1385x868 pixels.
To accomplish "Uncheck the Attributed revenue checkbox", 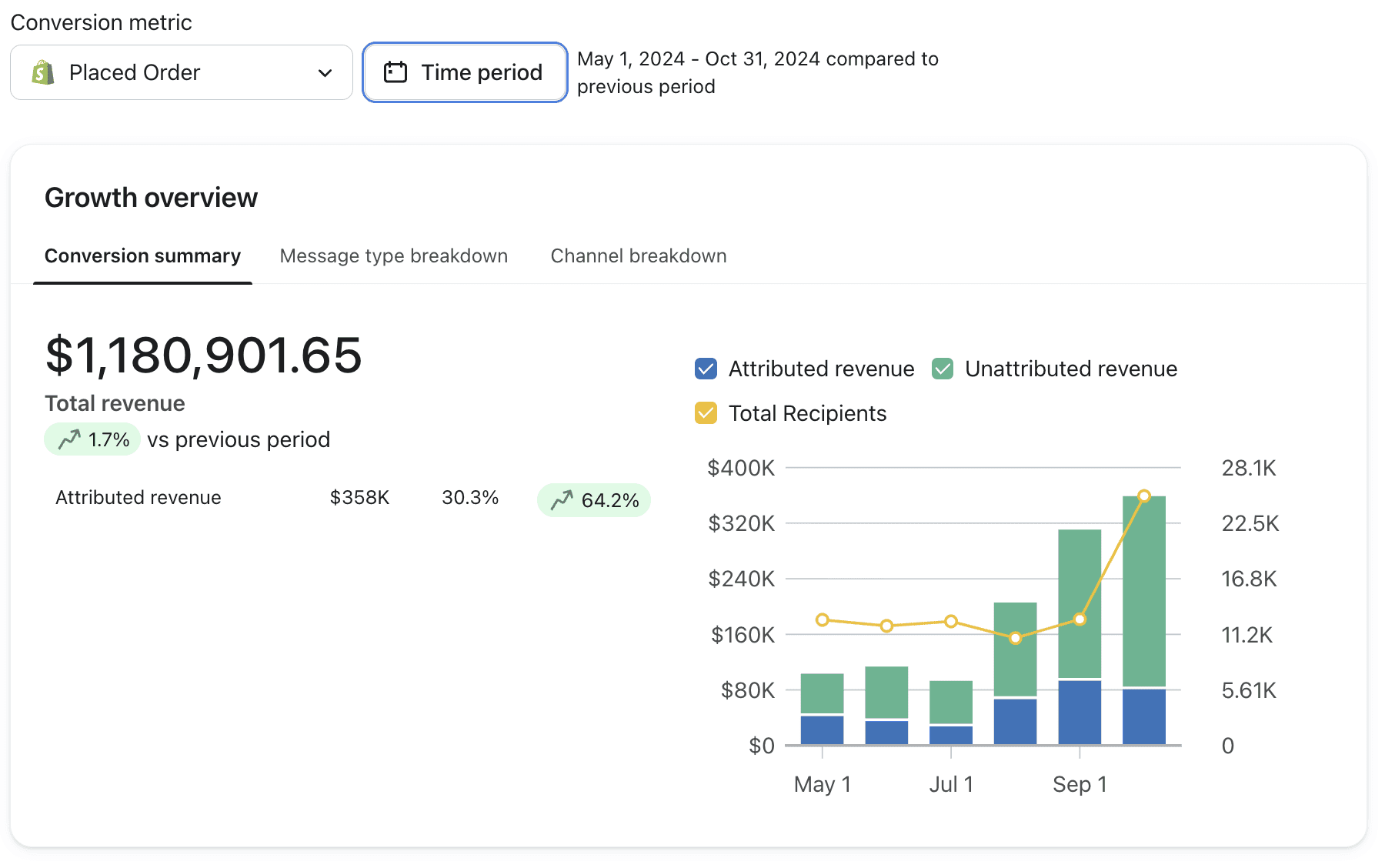I will [706, 369].
